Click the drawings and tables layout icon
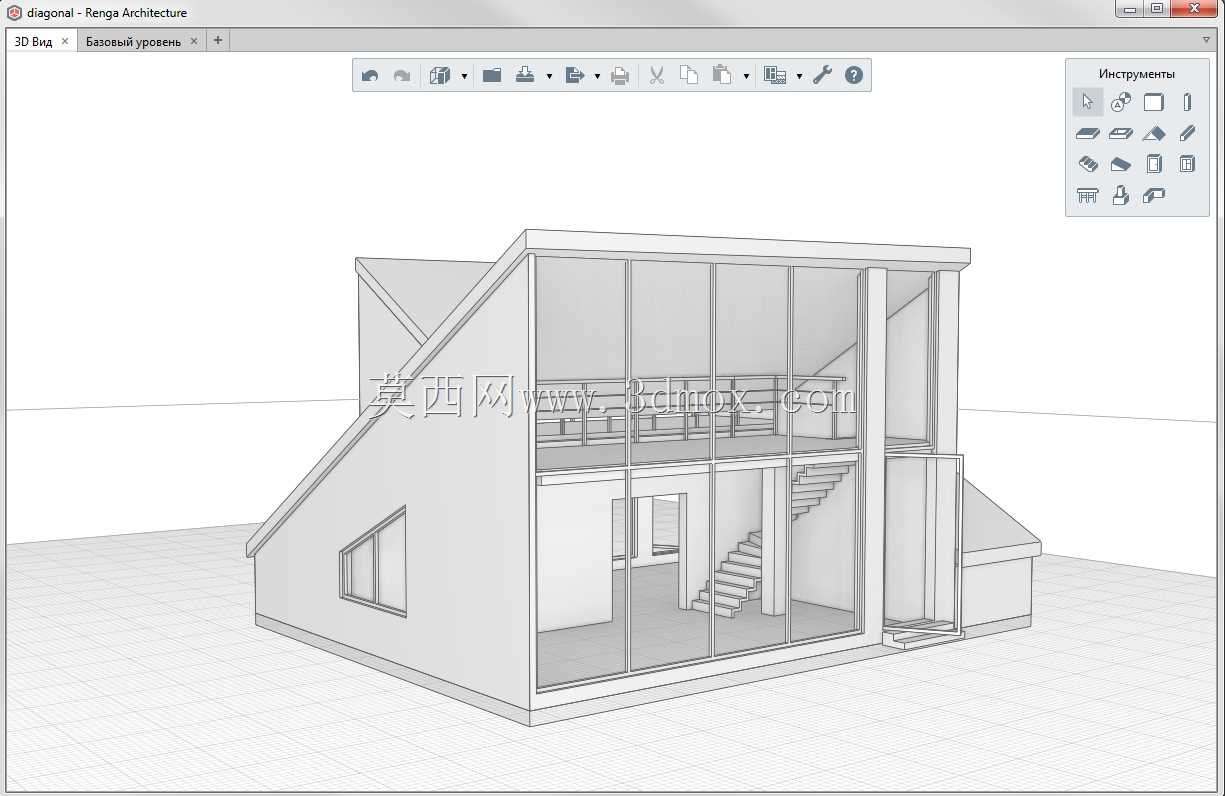Image resolution: width=1225 pixels, height=796 pixels. pyautogui.click(x=775, y=75)
